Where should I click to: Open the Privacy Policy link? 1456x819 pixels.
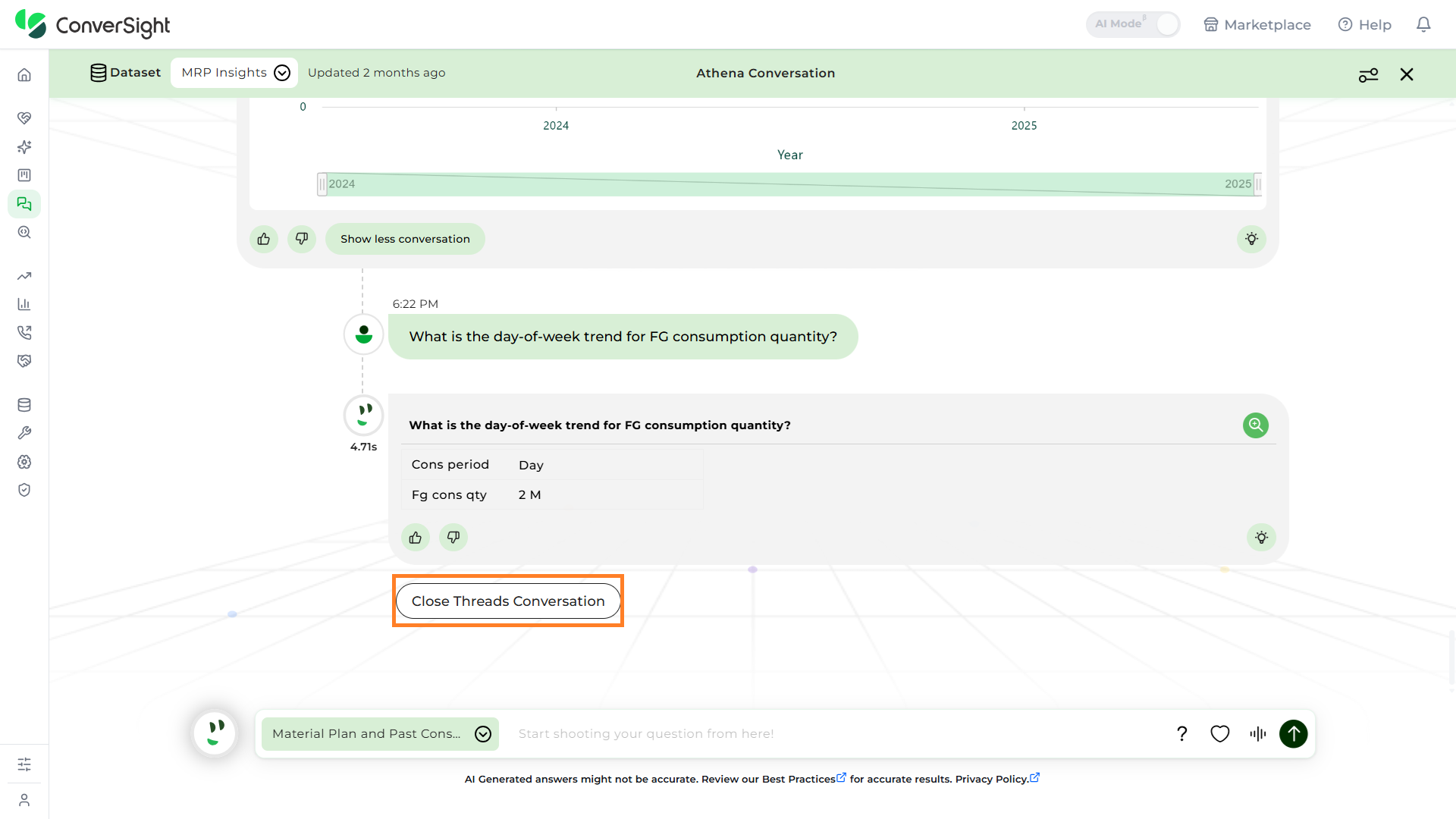pos(997,779)
